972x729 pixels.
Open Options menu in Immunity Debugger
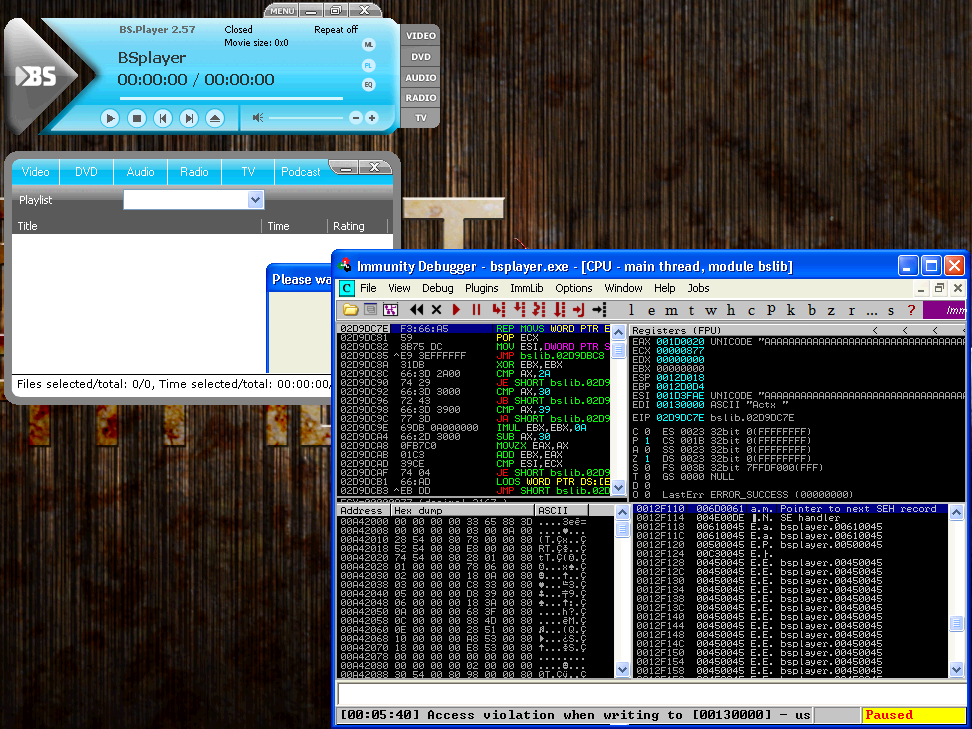pyautogui.click(x=573, y=288)
